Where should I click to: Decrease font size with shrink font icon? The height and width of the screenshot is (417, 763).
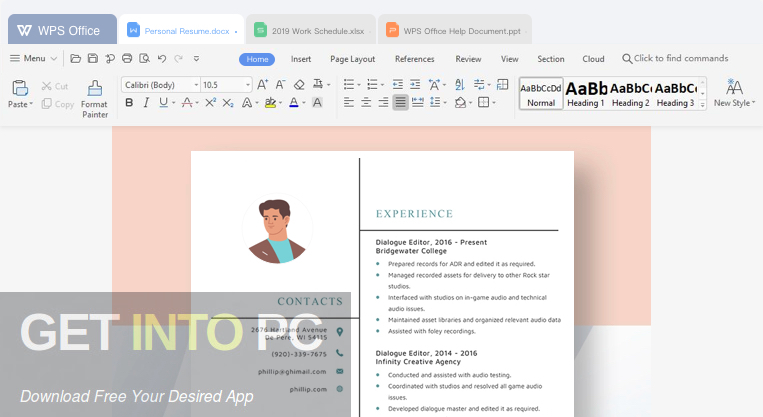[280, 85]
